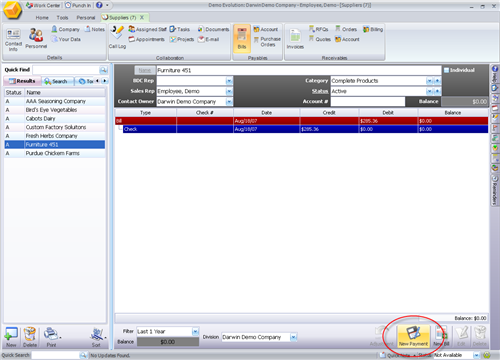Open Assigned Staff list
Screen dimensions: 500x360
[147, 29]
